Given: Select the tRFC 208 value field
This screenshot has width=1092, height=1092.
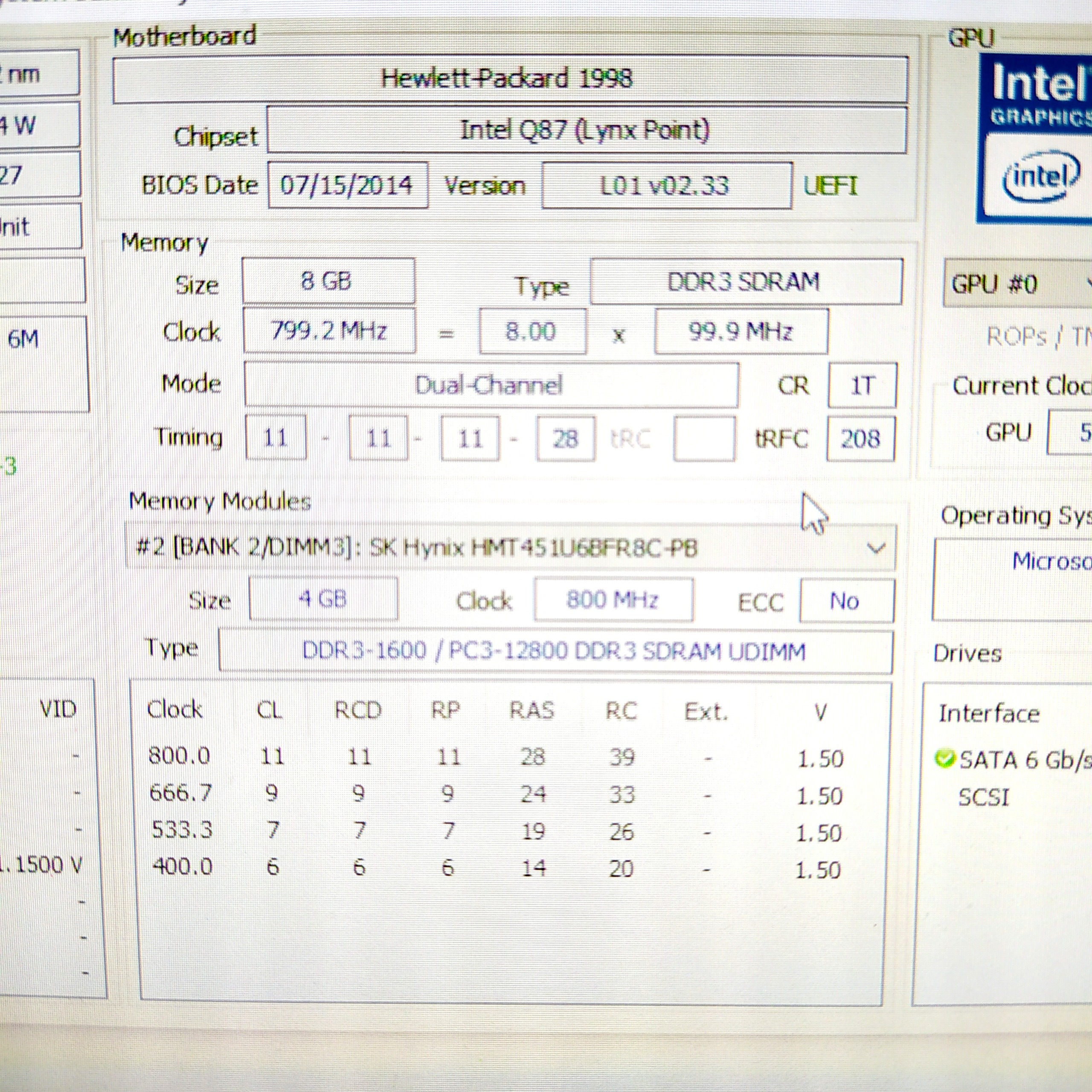Looking at the screenshot, I should (x=861, y=439).
